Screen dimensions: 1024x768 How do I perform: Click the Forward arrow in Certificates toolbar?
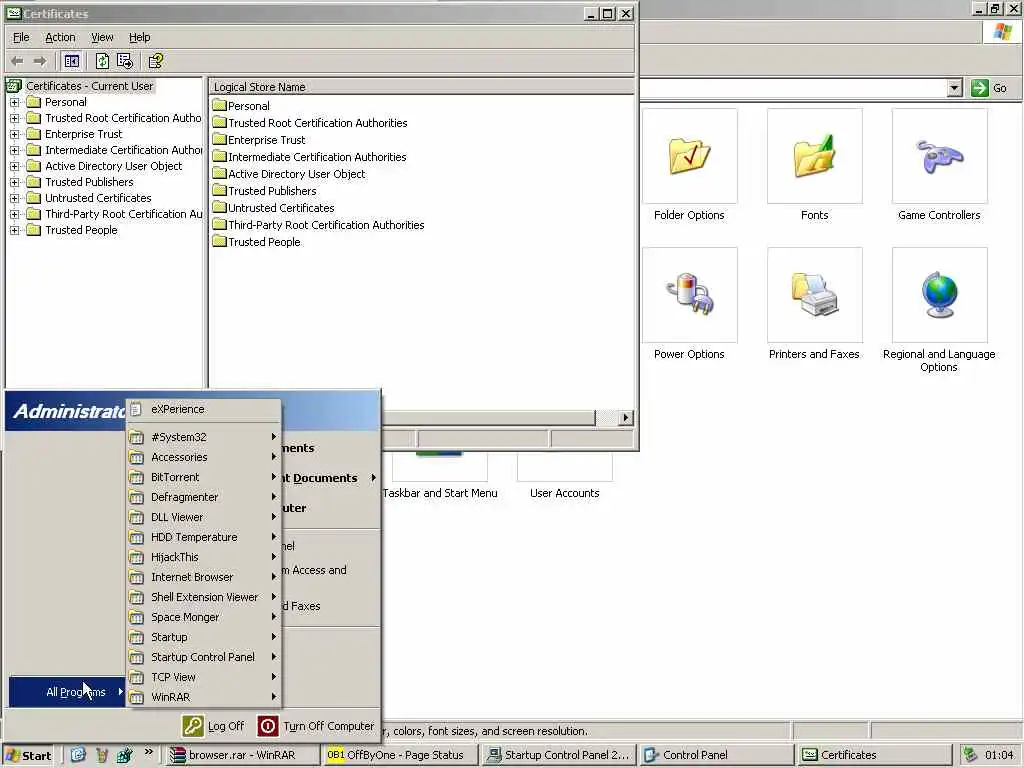[x=40, y=61]
